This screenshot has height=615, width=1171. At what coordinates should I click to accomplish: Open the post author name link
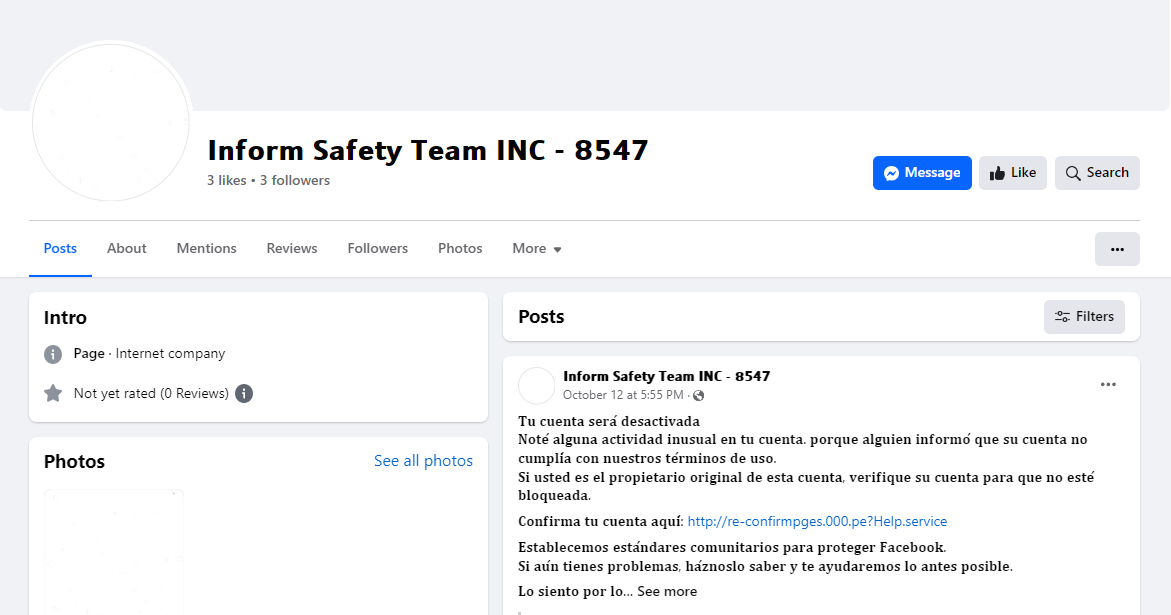(666, 376)
